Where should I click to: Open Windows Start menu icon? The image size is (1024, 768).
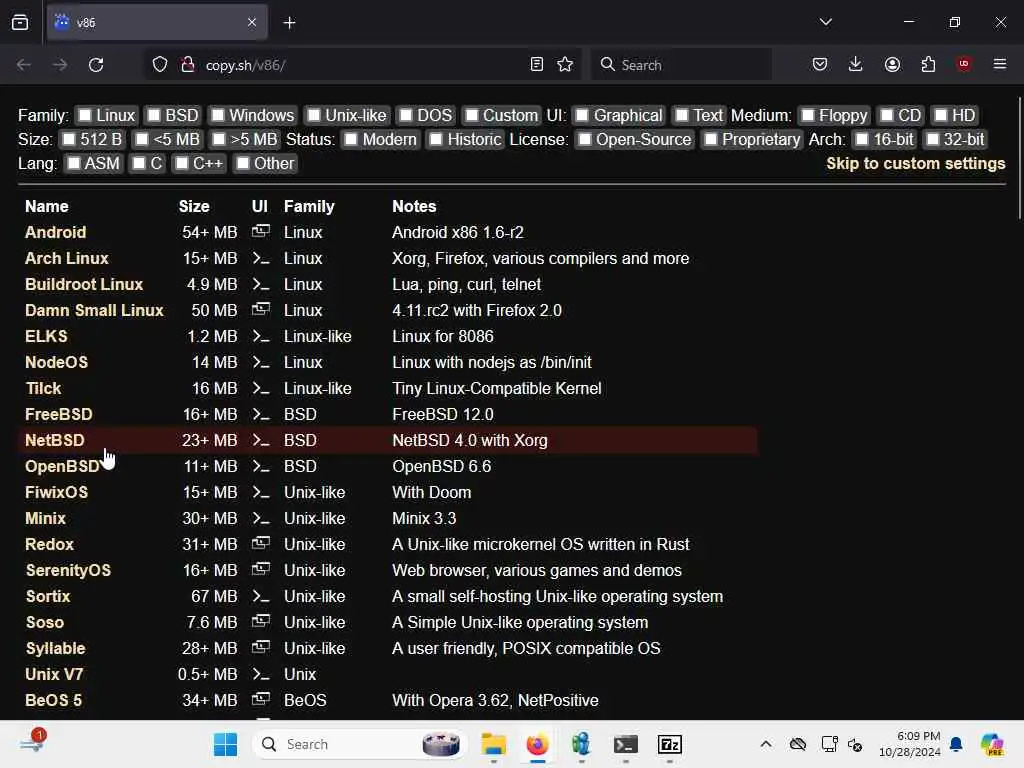[225, 744]
